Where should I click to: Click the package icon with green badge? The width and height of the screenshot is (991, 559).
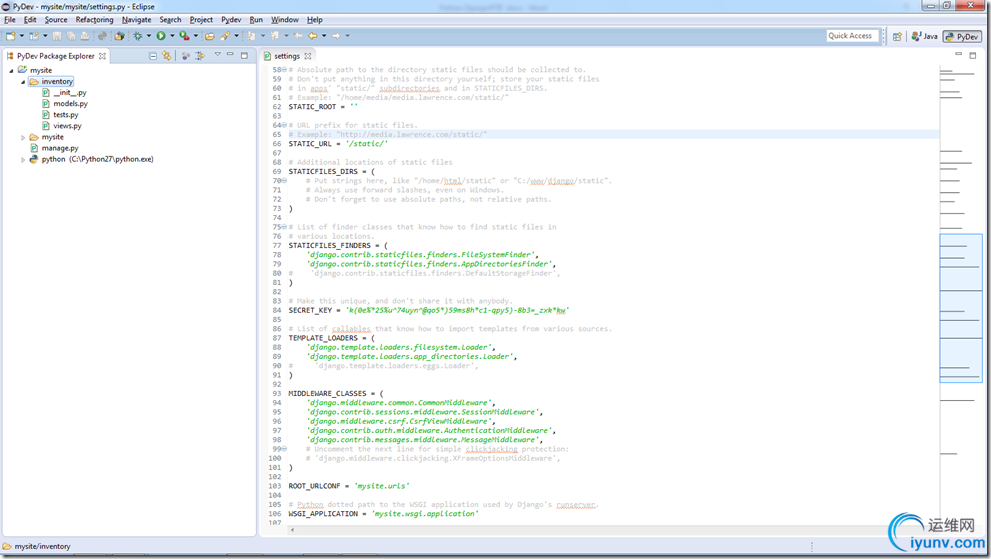pos(119,36)
